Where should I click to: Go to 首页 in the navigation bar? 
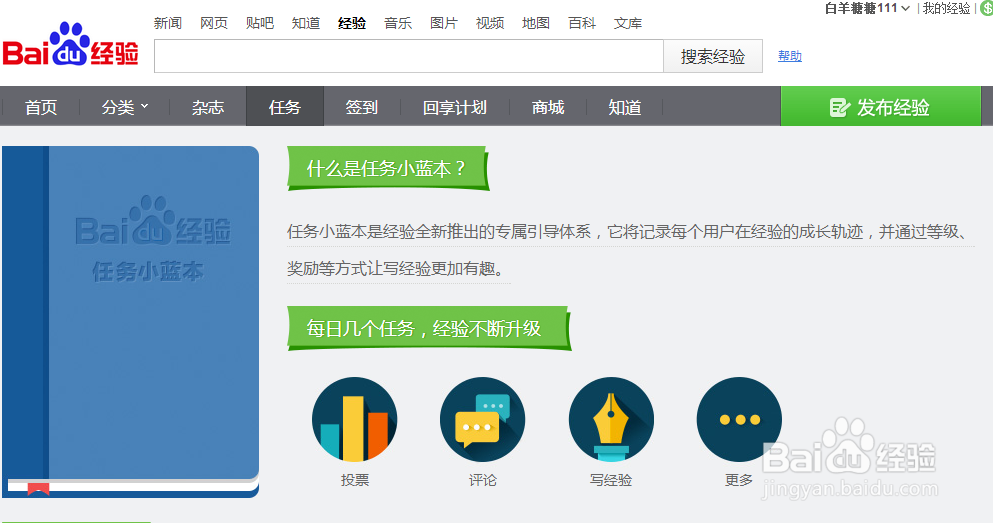coord(41,107)
